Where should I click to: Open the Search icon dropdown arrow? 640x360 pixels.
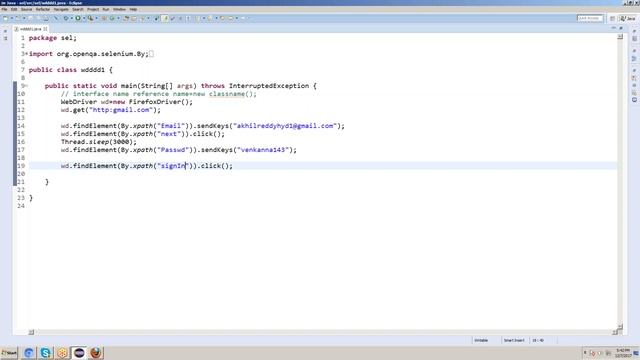(148, 18)
